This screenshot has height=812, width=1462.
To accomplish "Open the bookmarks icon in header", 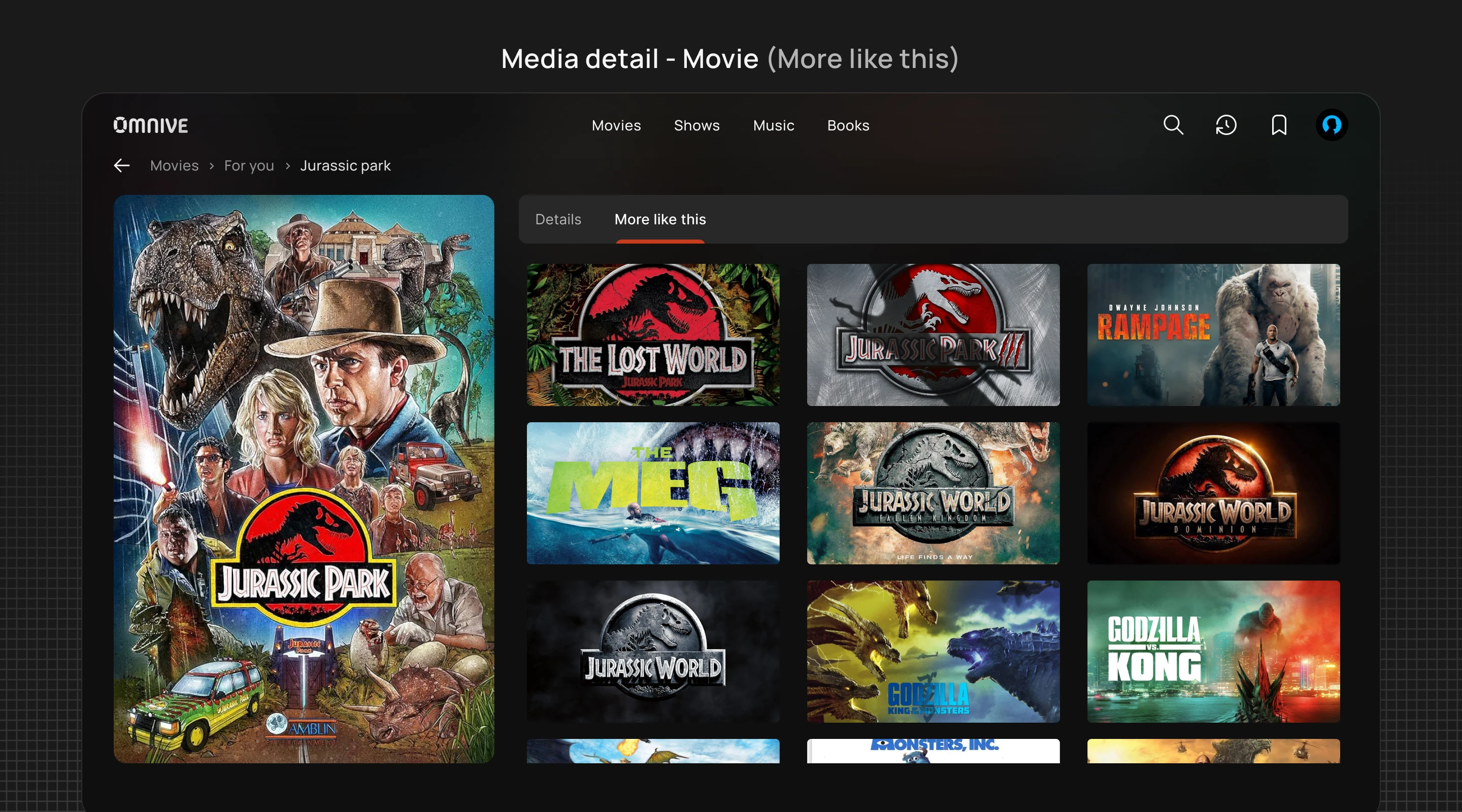I will click(x=1279, y=125).
